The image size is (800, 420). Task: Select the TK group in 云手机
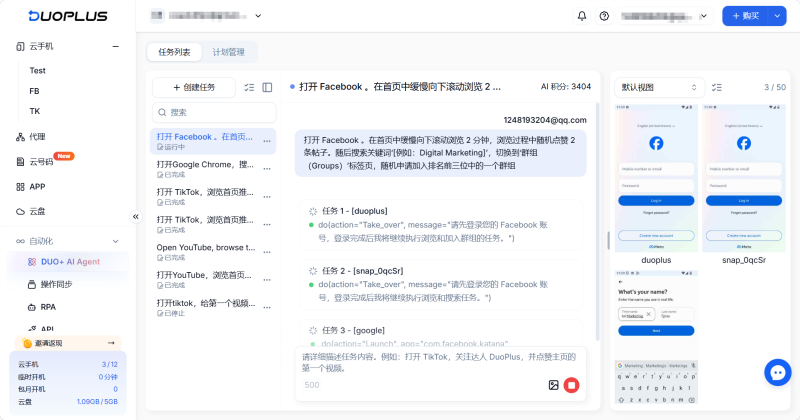[x=35, y=111]
